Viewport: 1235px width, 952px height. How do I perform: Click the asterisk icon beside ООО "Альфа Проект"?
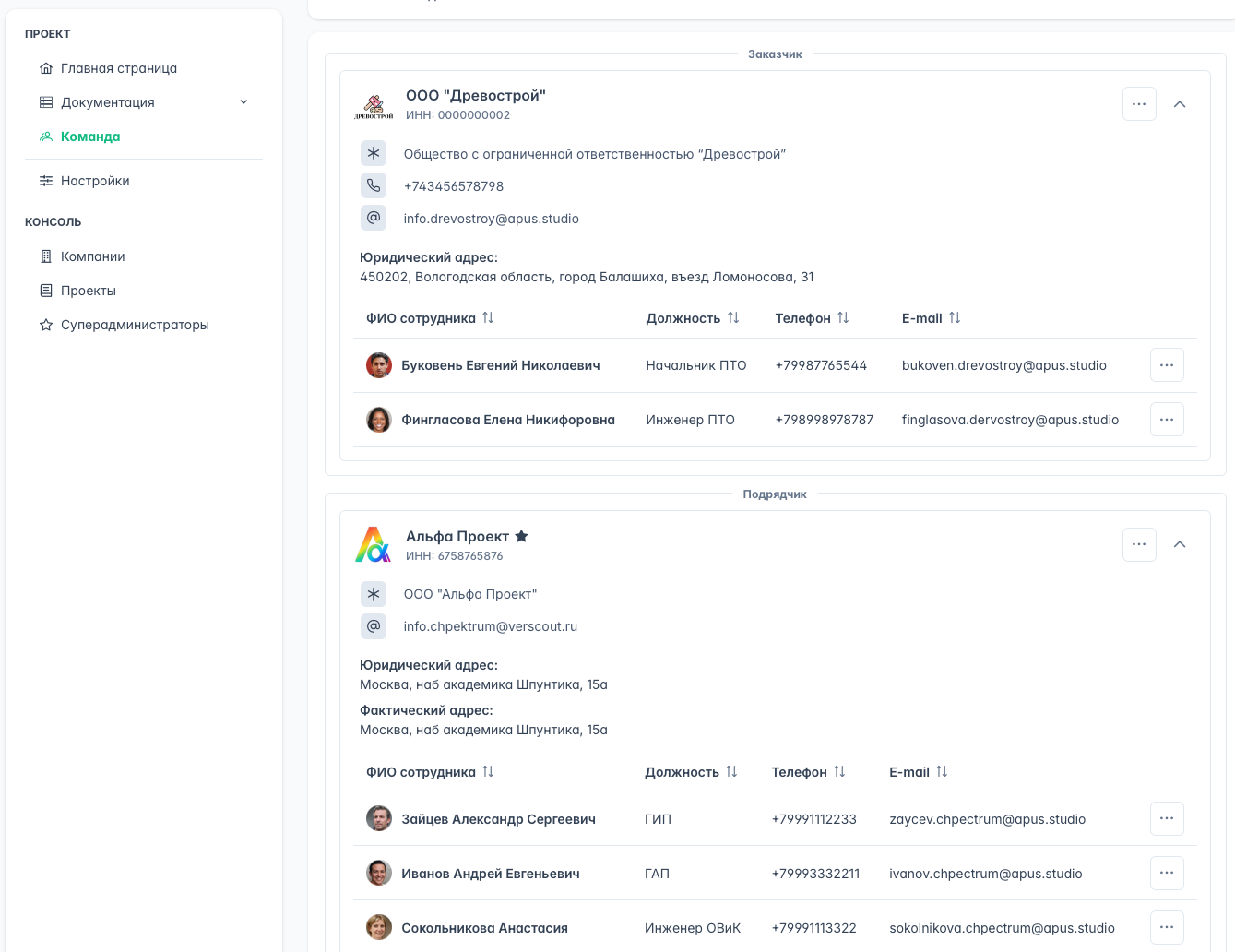(x=374, y=593)
